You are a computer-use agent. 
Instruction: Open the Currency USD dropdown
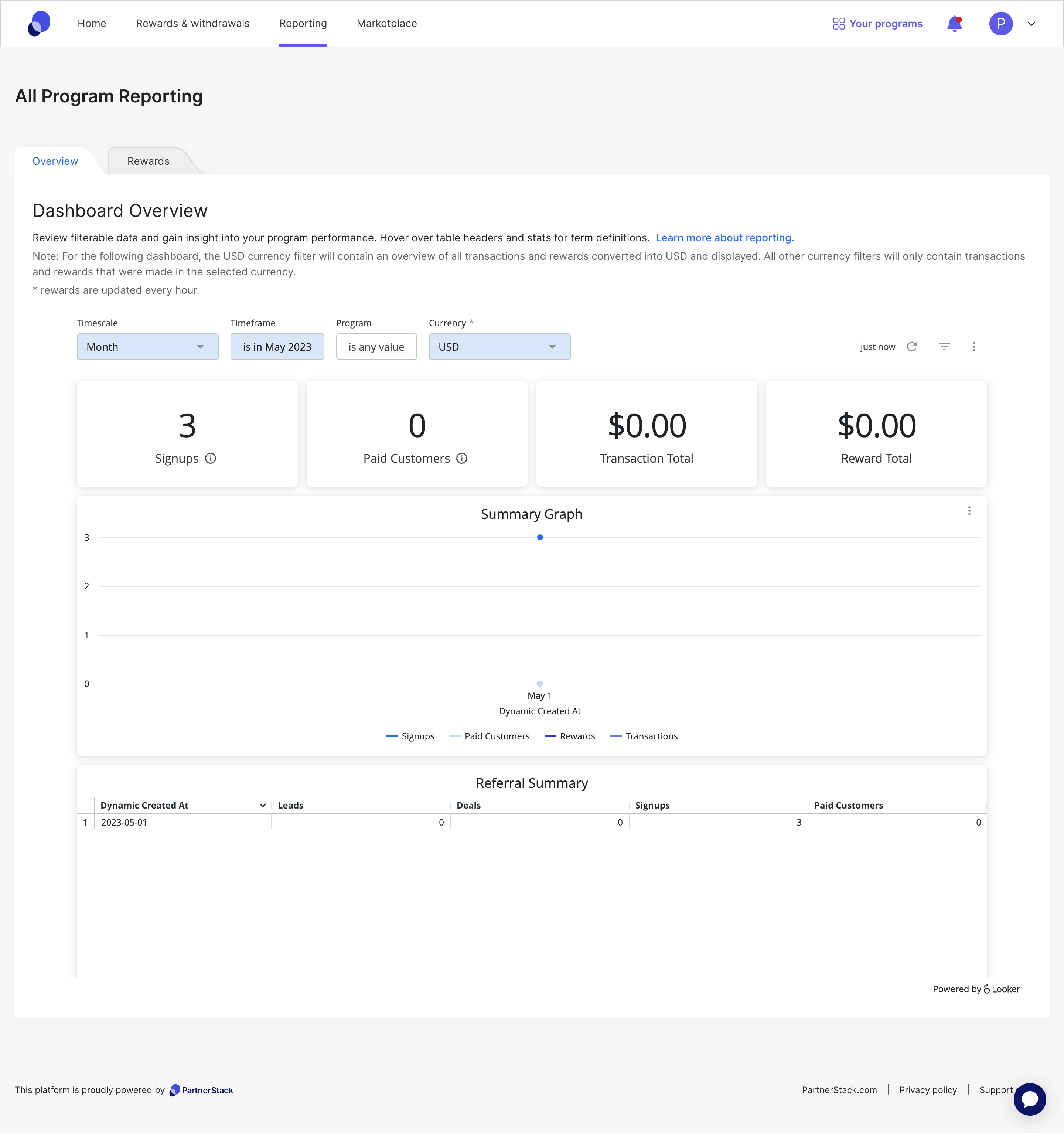(x=500, y=347)
